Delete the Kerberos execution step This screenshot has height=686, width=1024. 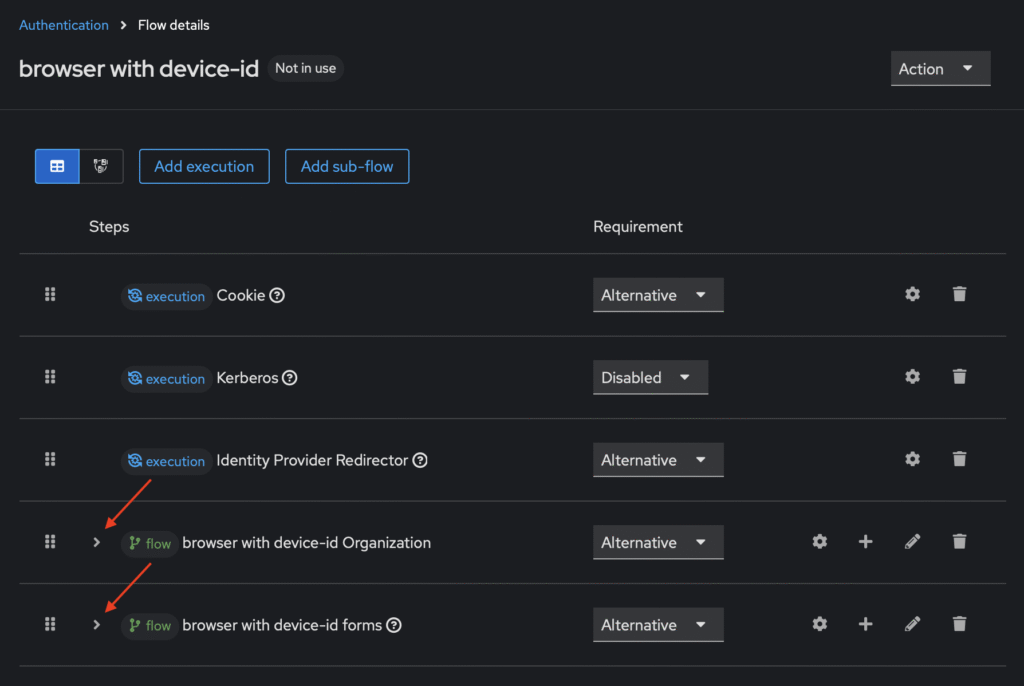tap(959, 377)
